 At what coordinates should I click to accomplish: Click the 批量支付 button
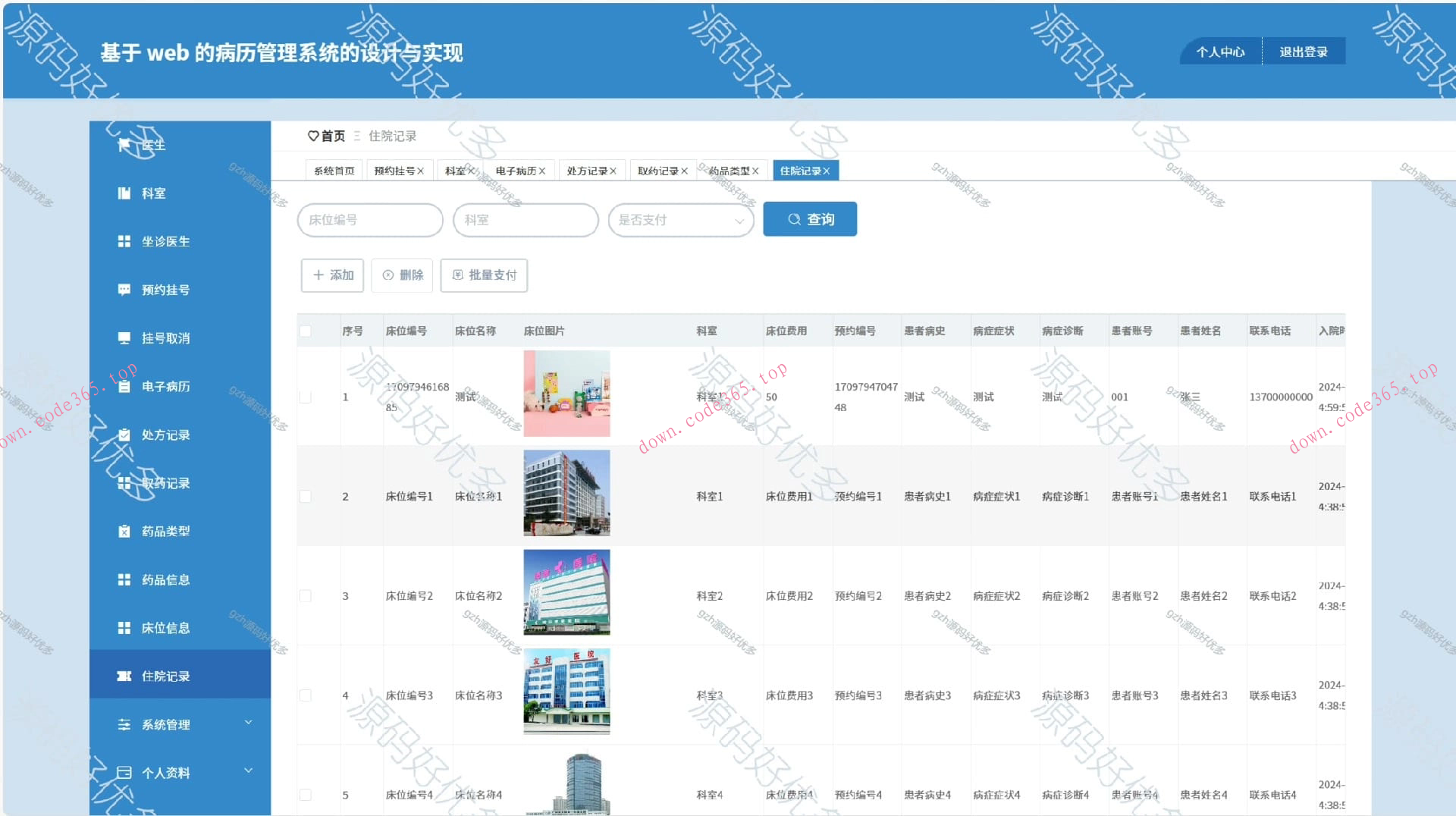point(484,275)
